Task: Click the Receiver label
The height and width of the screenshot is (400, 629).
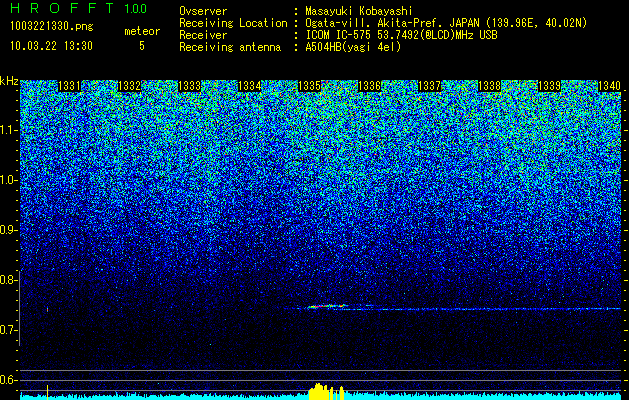Action: (203, 35)
